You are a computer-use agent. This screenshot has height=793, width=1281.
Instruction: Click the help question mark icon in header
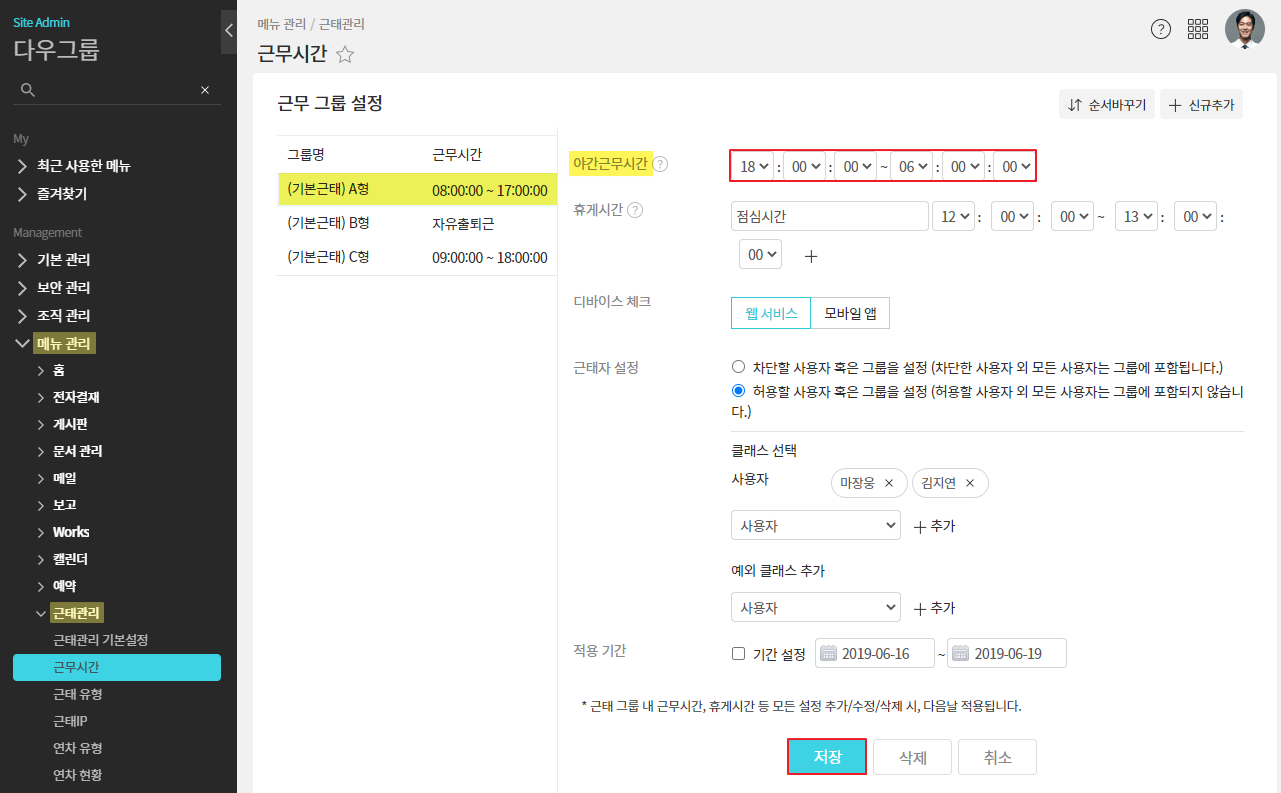coord(1160,29)
